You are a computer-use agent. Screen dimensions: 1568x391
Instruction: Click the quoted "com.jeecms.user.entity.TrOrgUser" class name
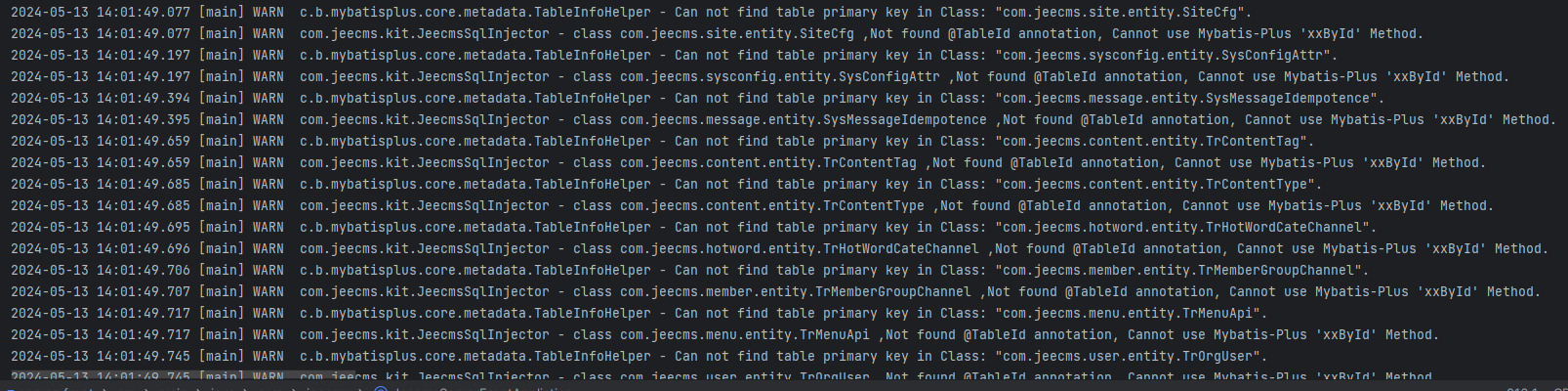pyautogui.click(x=1130, y=356)
